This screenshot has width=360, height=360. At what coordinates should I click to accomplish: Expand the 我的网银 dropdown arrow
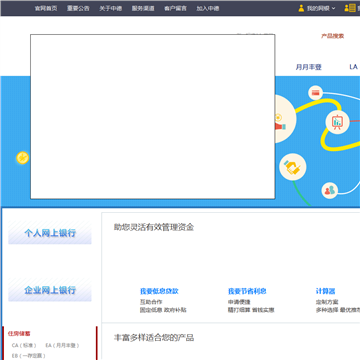click(333, 8)
